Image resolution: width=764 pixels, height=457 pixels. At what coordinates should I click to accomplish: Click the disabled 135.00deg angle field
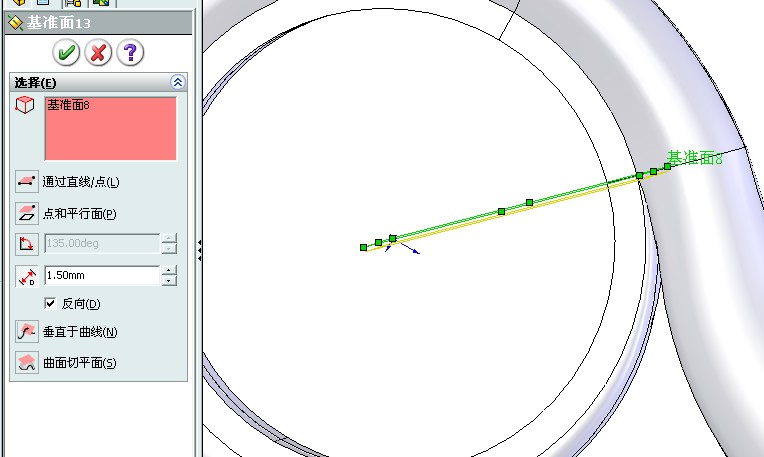[x=102, y=243]
